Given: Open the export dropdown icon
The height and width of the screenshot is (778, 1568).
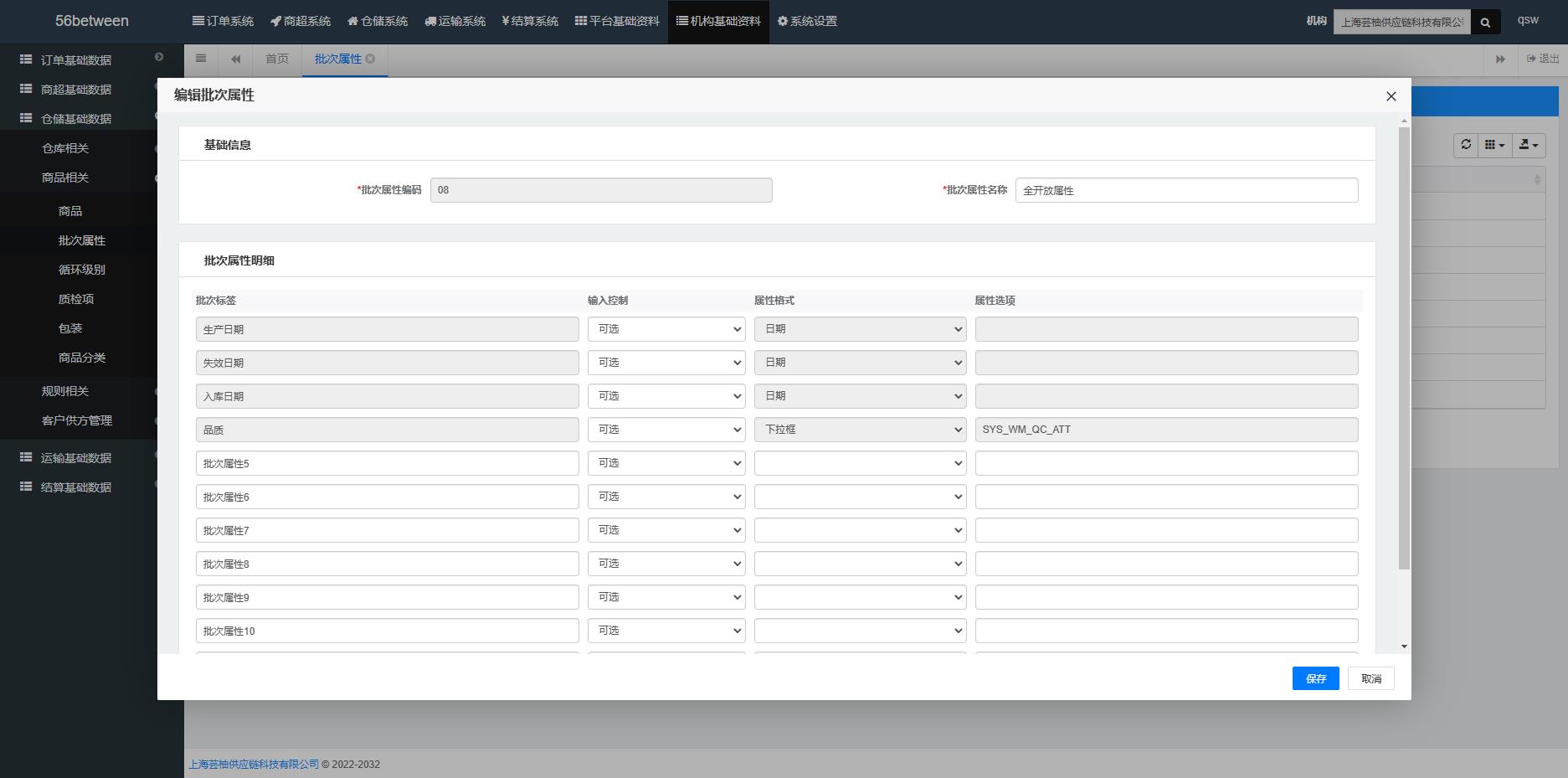Looking at the screenshot, I should click(1529, 145).
